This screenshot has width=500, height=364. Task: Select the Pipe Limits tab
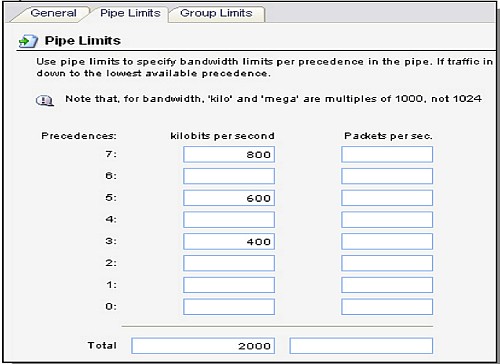pyautogui.click(x=130, y=13)
